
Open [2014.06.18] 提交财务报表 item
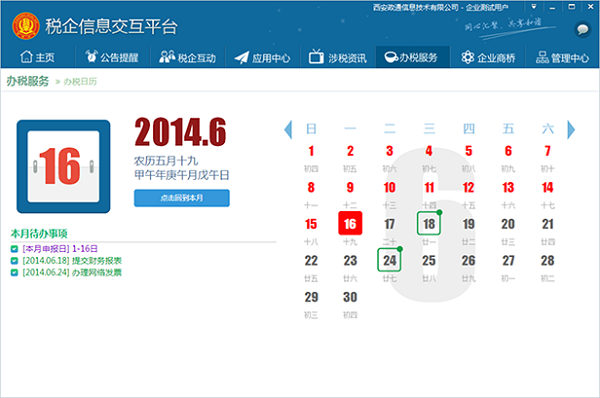click(x=72, y=261)
